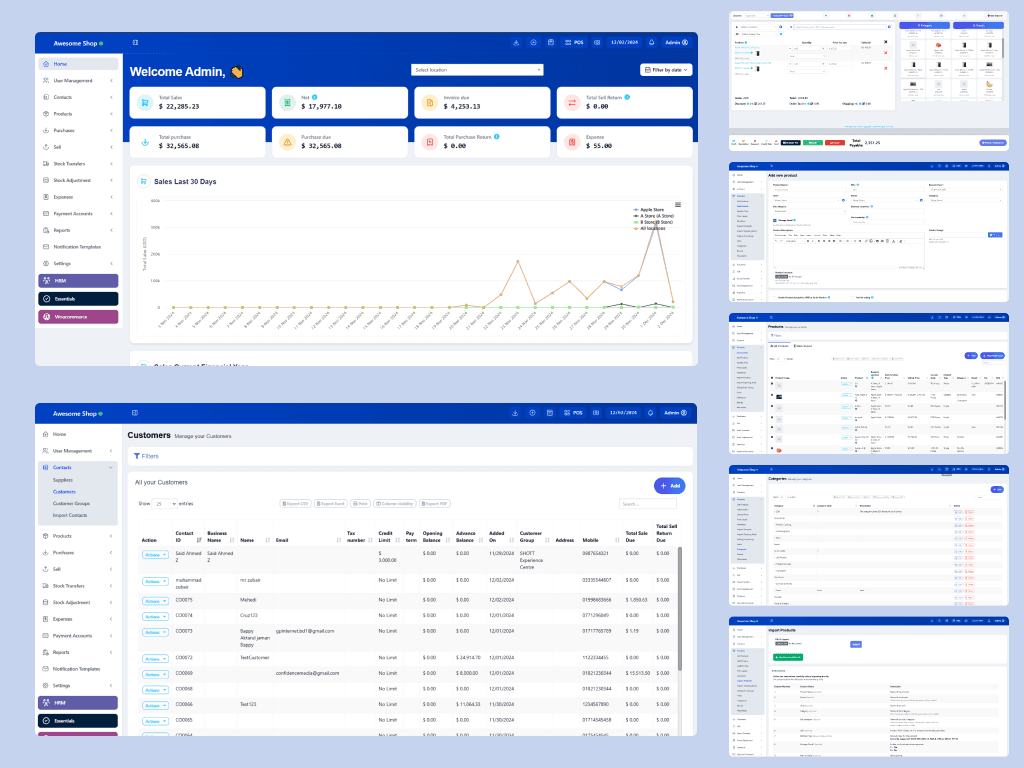This screenshot has height=768, width=1024.
Task: Click Essentials button in dashboard sidebar
Action: 78,298
